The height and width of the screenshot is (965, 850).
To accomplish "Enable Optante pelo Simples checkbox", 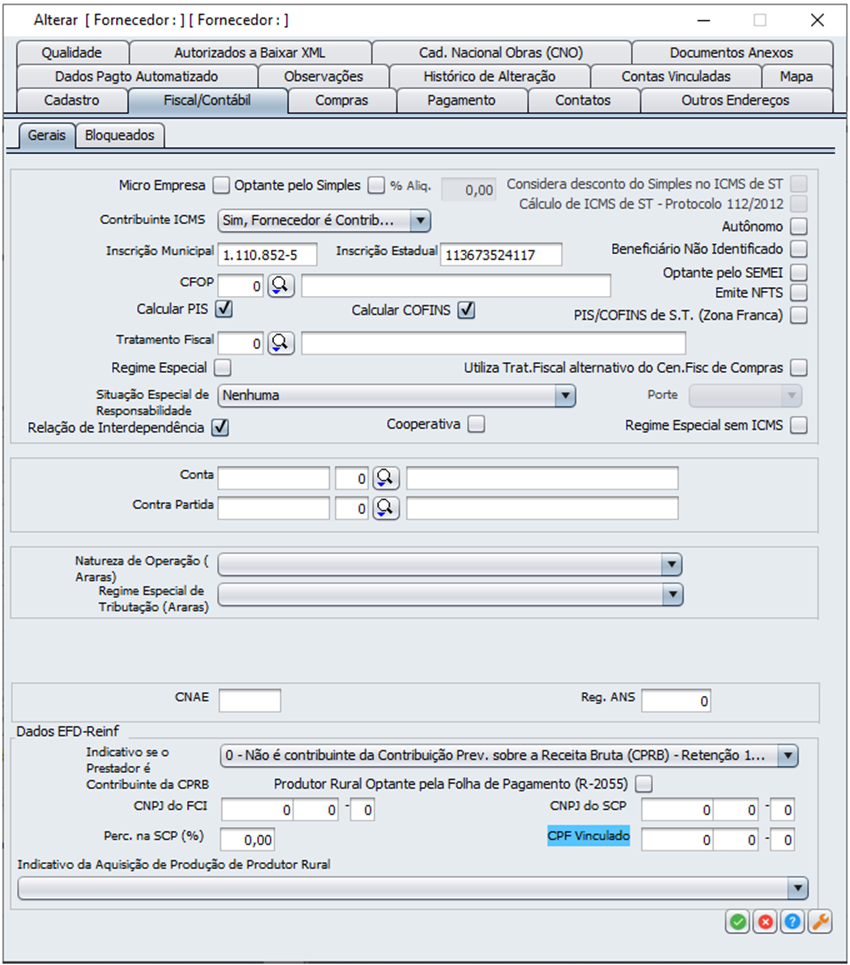I will click(x=376, y=185).
